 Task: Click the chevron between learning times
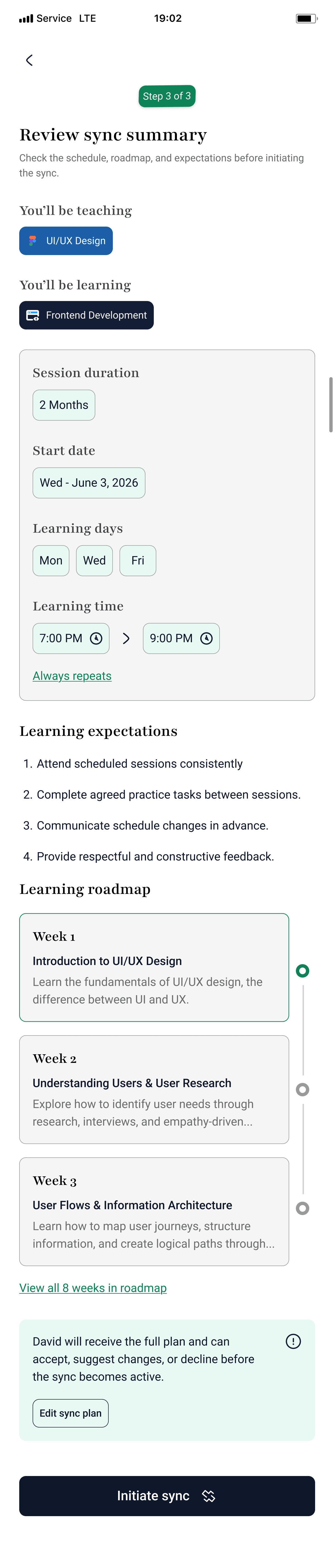126,638
